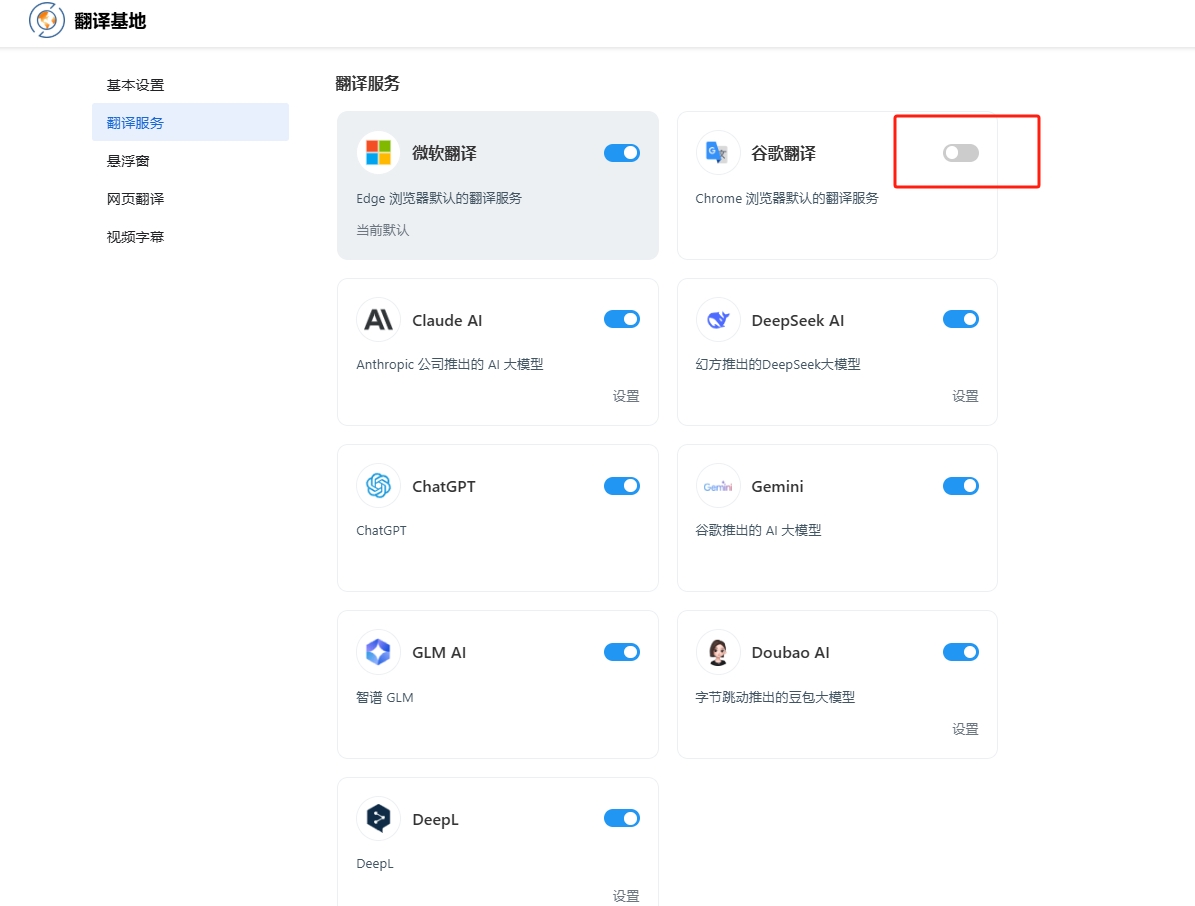Toggle the Gemini service switch
This screenshot has height=906, width=1195.
pos(960,486)
